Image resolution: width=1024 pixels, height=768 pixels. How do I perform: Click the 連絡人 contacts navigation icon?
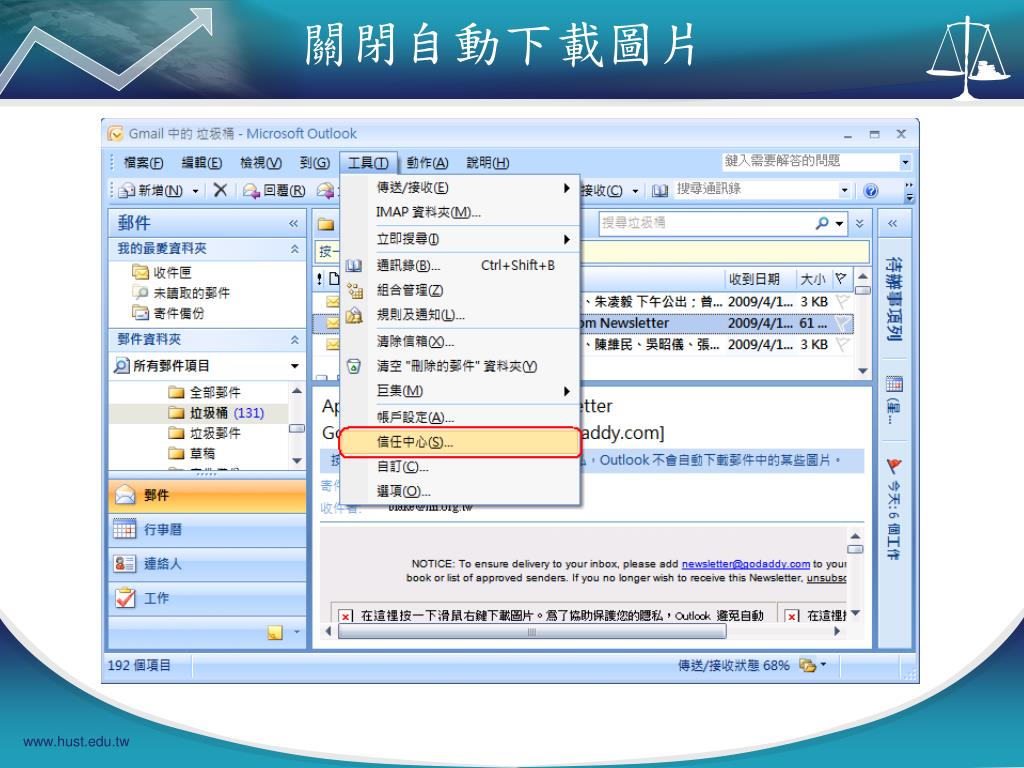[x=125, y=563]
